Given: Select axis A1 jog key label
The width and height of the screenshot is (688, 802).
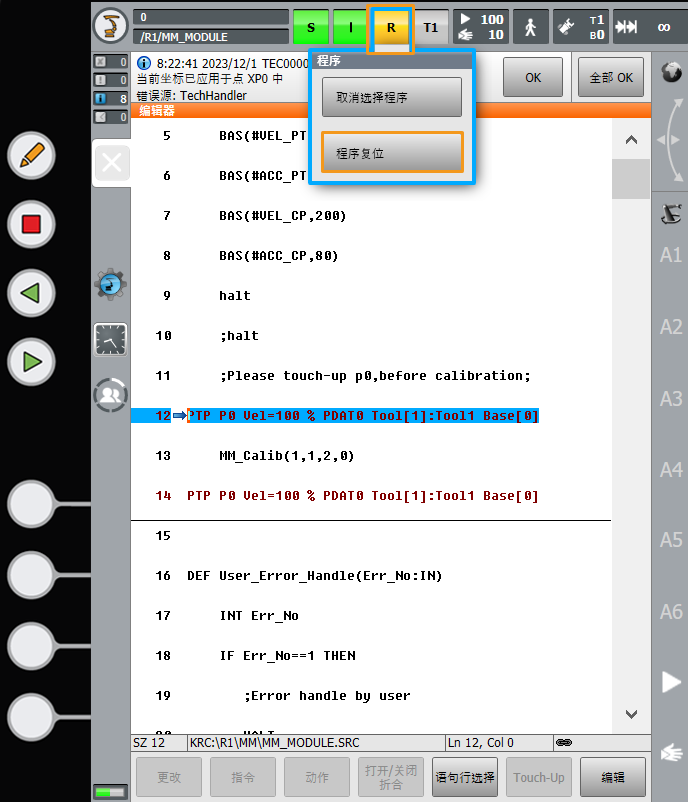Looking at the screenshot, I should click(671, 255).
